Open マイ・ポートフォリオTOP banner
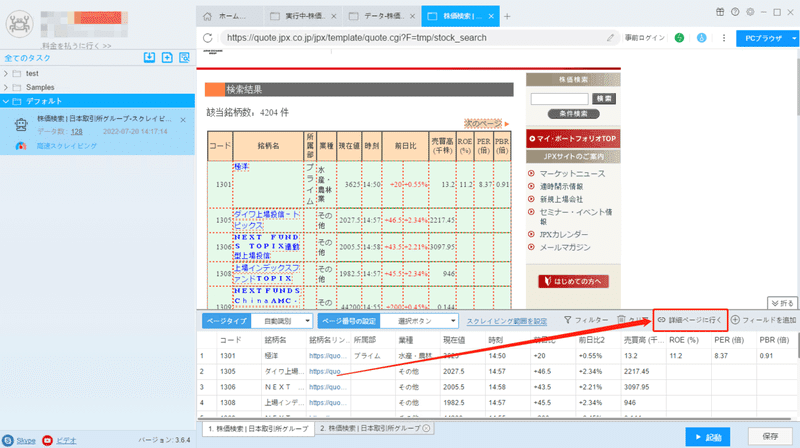The image size is (800, 448). pos(573,138)
